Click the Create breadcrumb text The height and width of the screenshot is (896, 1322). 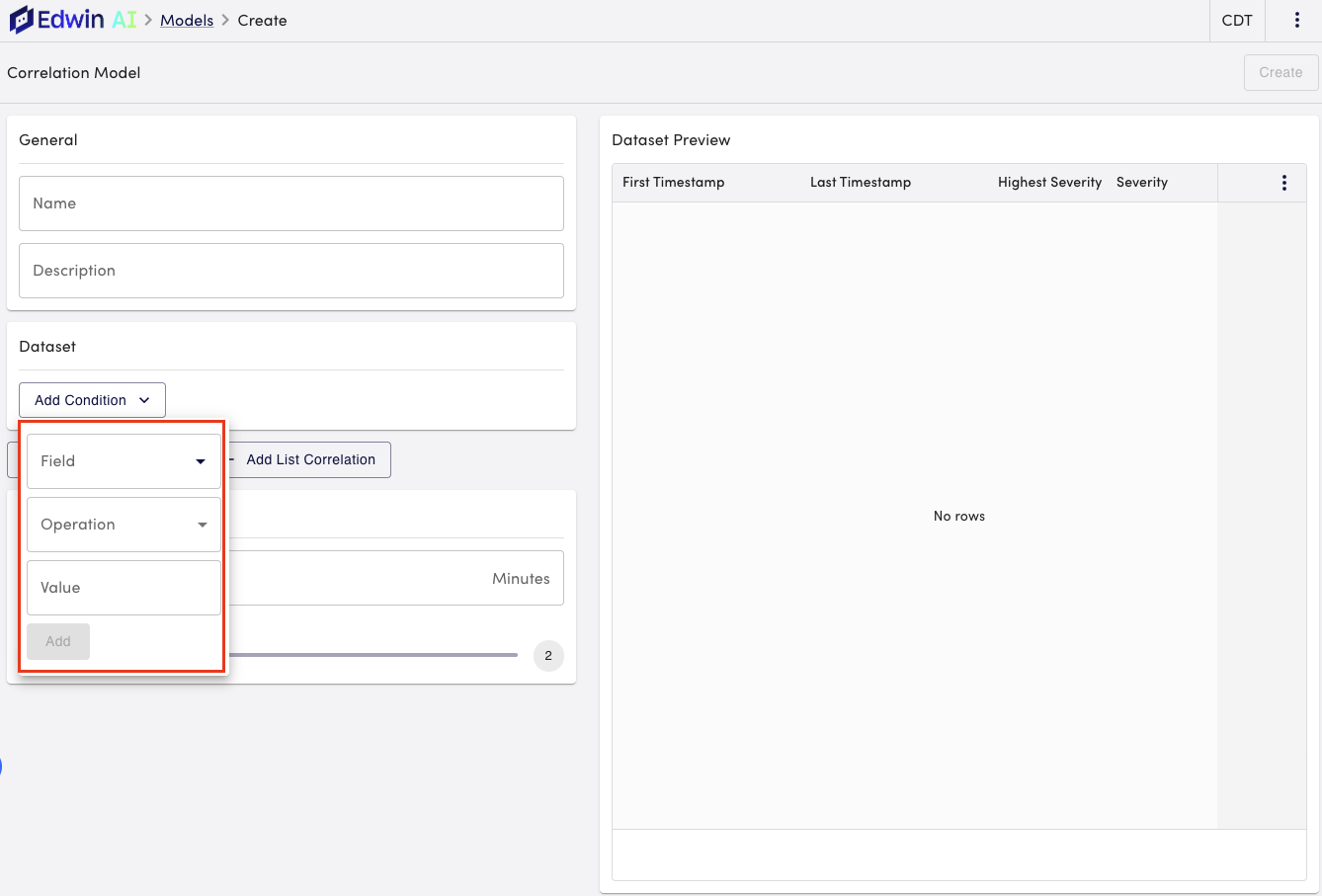tap(262, 20)
